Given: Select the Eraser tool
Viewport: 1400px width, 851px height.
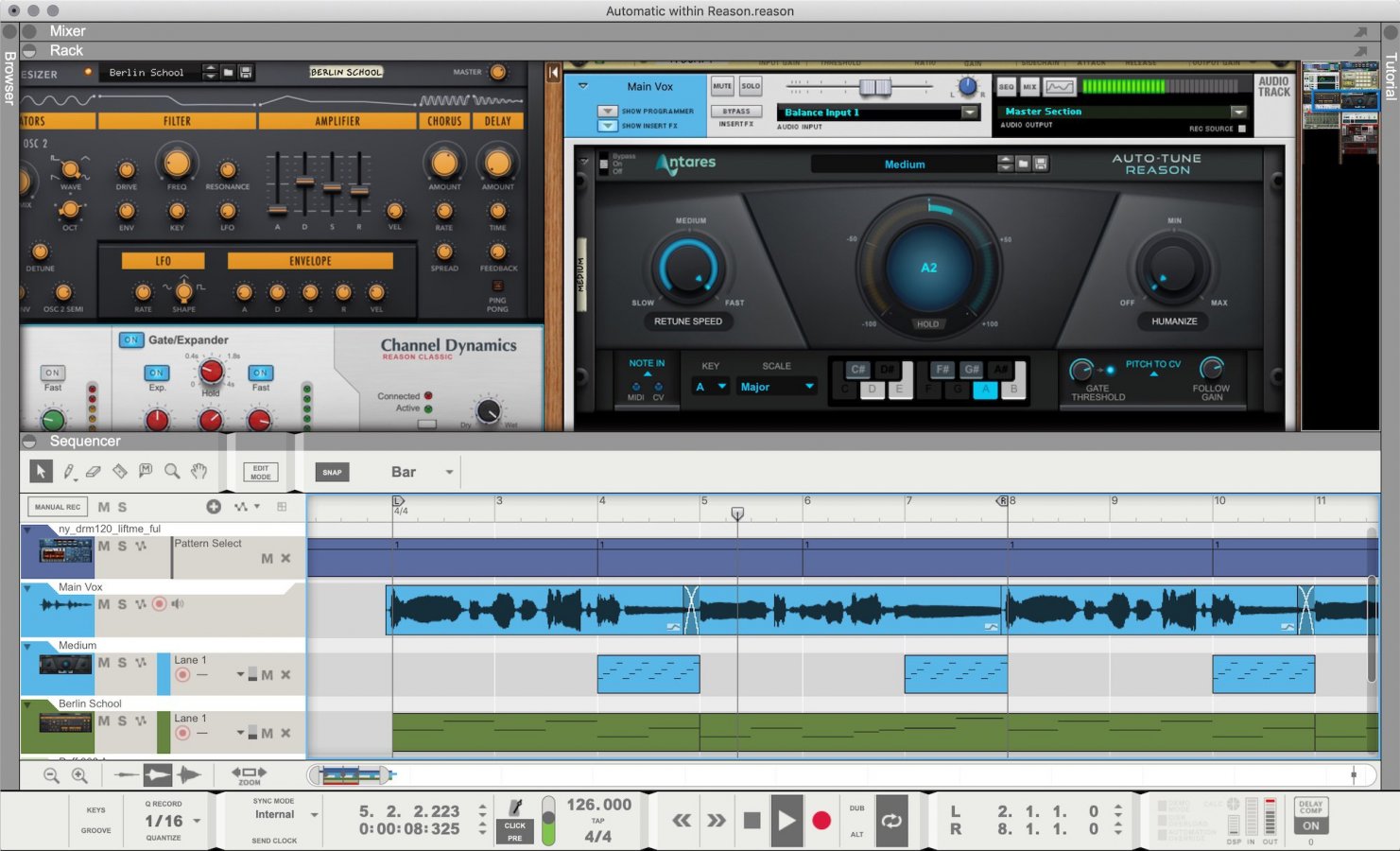Looking at the screenshot, I should click(x=93, y=471).
